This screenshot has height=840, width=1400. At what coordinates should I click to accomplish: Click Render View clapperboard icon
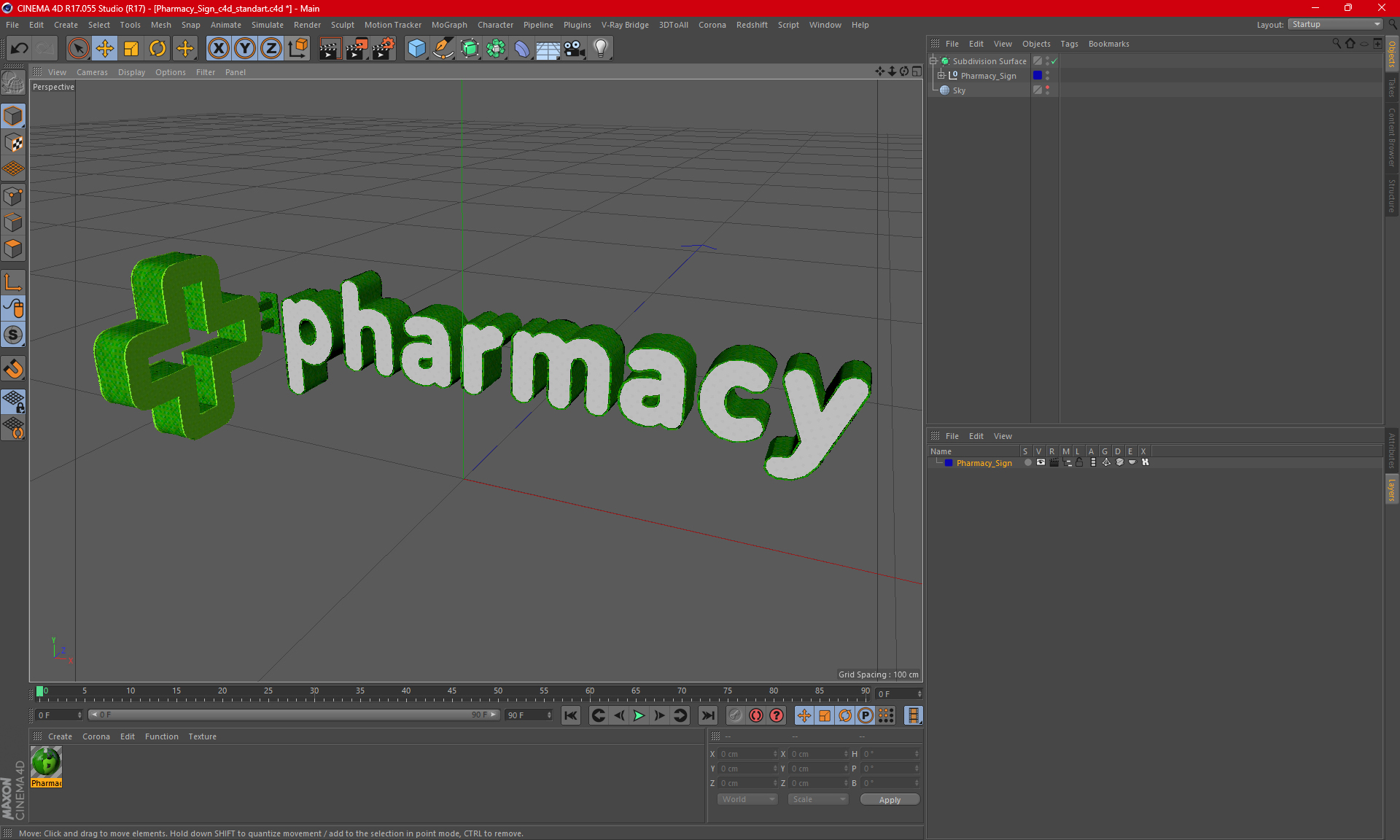point(330,49)
